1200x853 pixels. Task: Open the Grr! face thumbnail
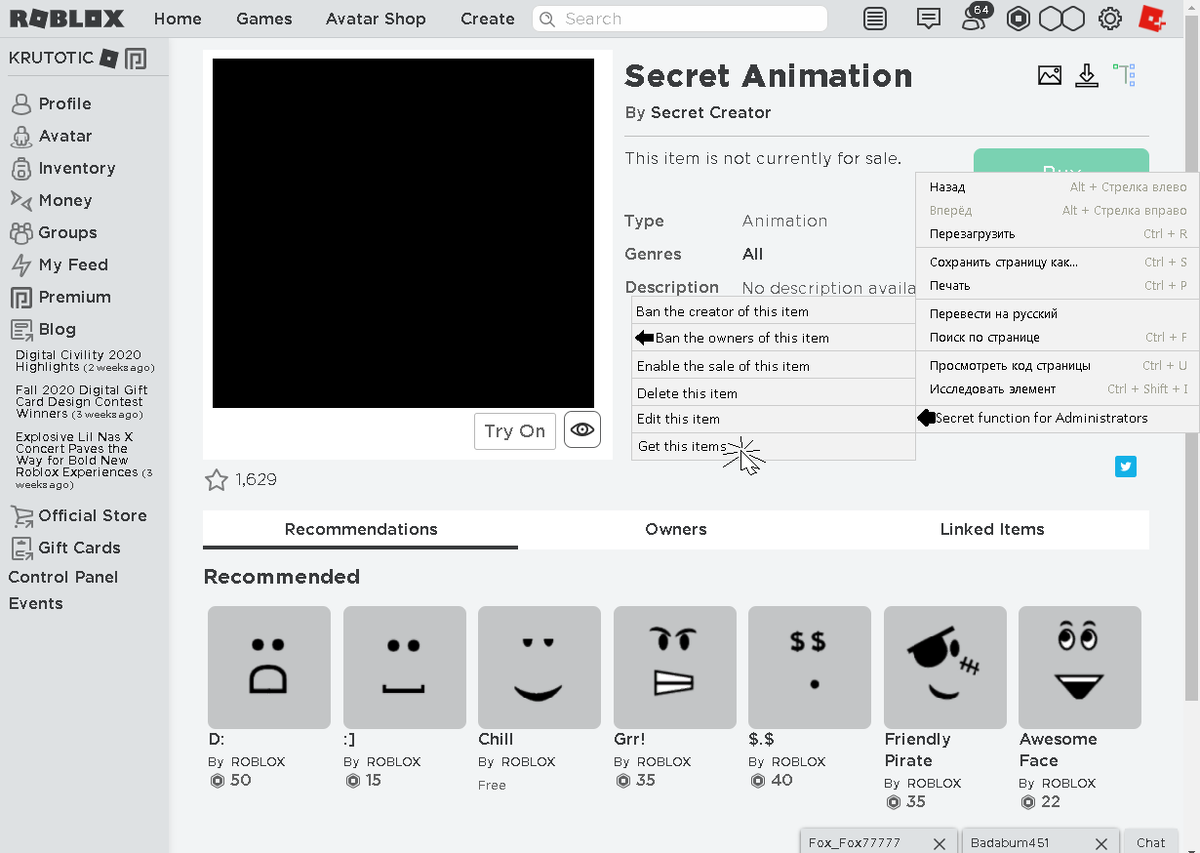(675, 667)
